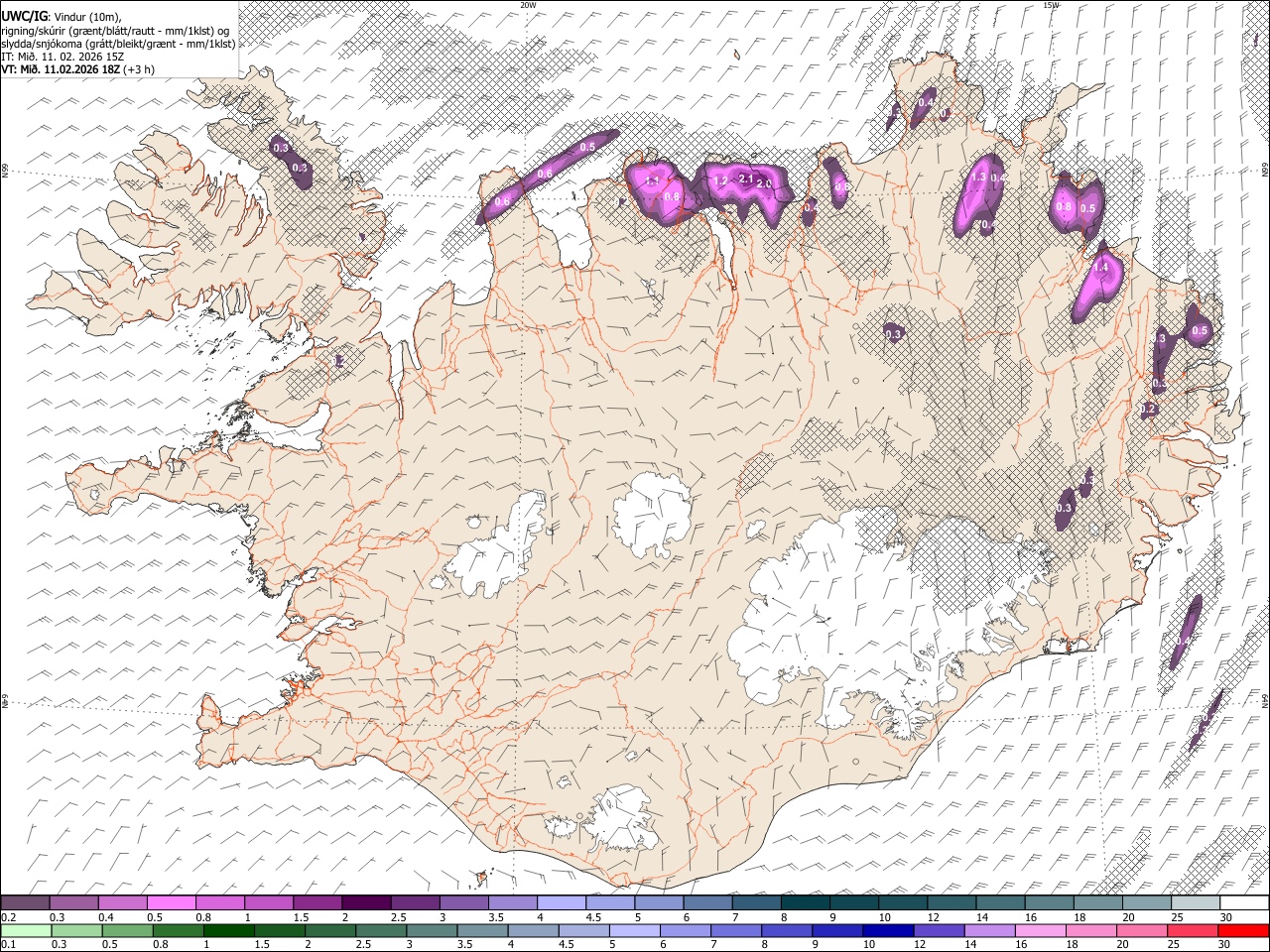The height and width of the screenshot is (952, 1270).
Task: Click the '7' label in the lower legend
Action: click(x=713, y=945)
